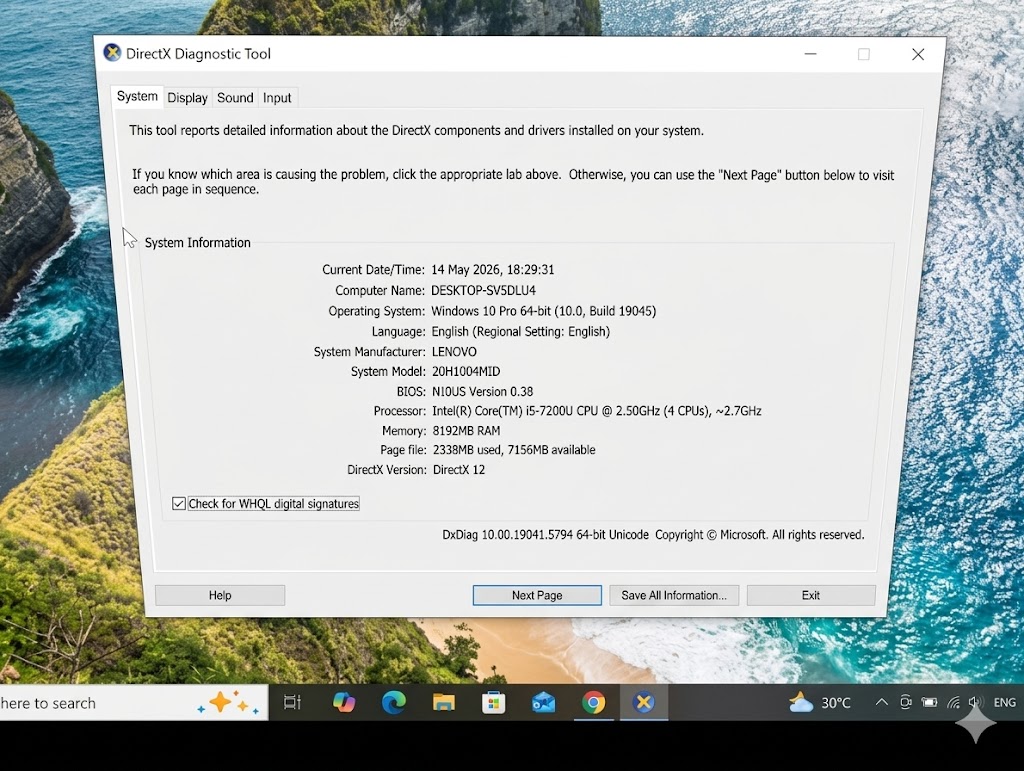Click the Windows 10 Pro operating system value
The width and height of the screenshot is (1024, 771).
point(543,311)
